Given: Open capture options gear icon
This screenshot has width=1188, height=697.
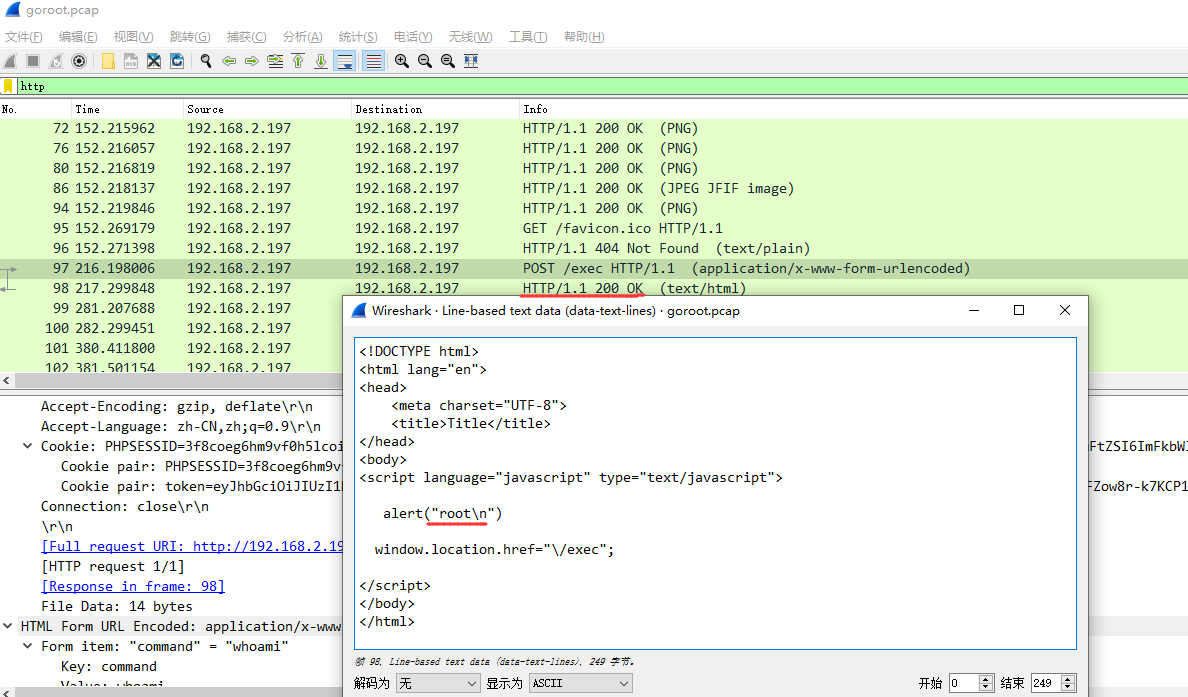Looking at the screenshot, I should (79, 61).
